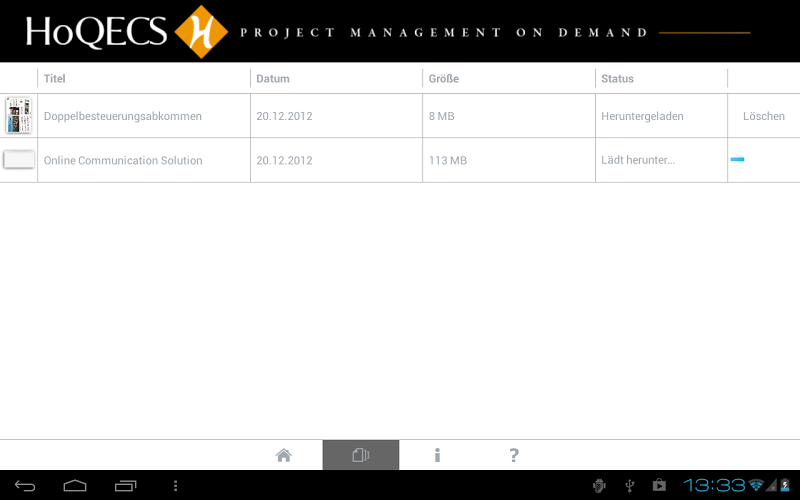This screenshot has width=800, height=500.
Task: Tap the battery status icon
Action: click(785, 485)
